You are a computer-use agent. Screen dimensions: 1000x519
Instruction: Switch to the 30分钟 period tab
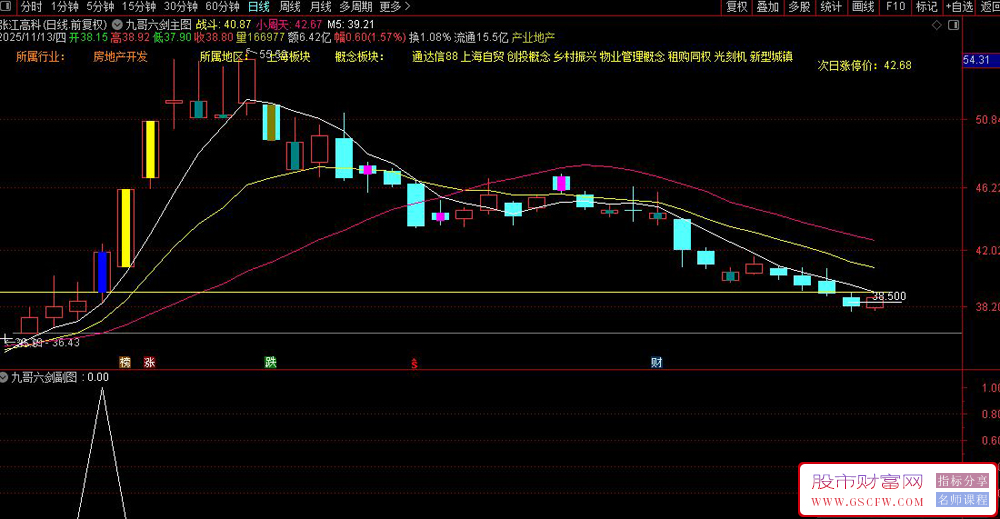click(180, 6)
